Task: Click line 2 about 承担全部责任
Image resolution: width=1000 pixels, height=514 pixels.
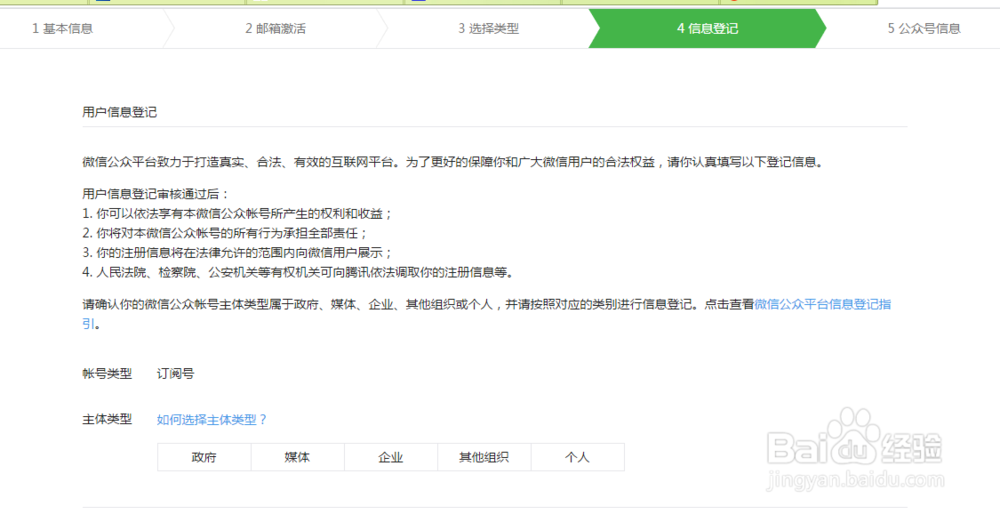Action: coord(225,233)
